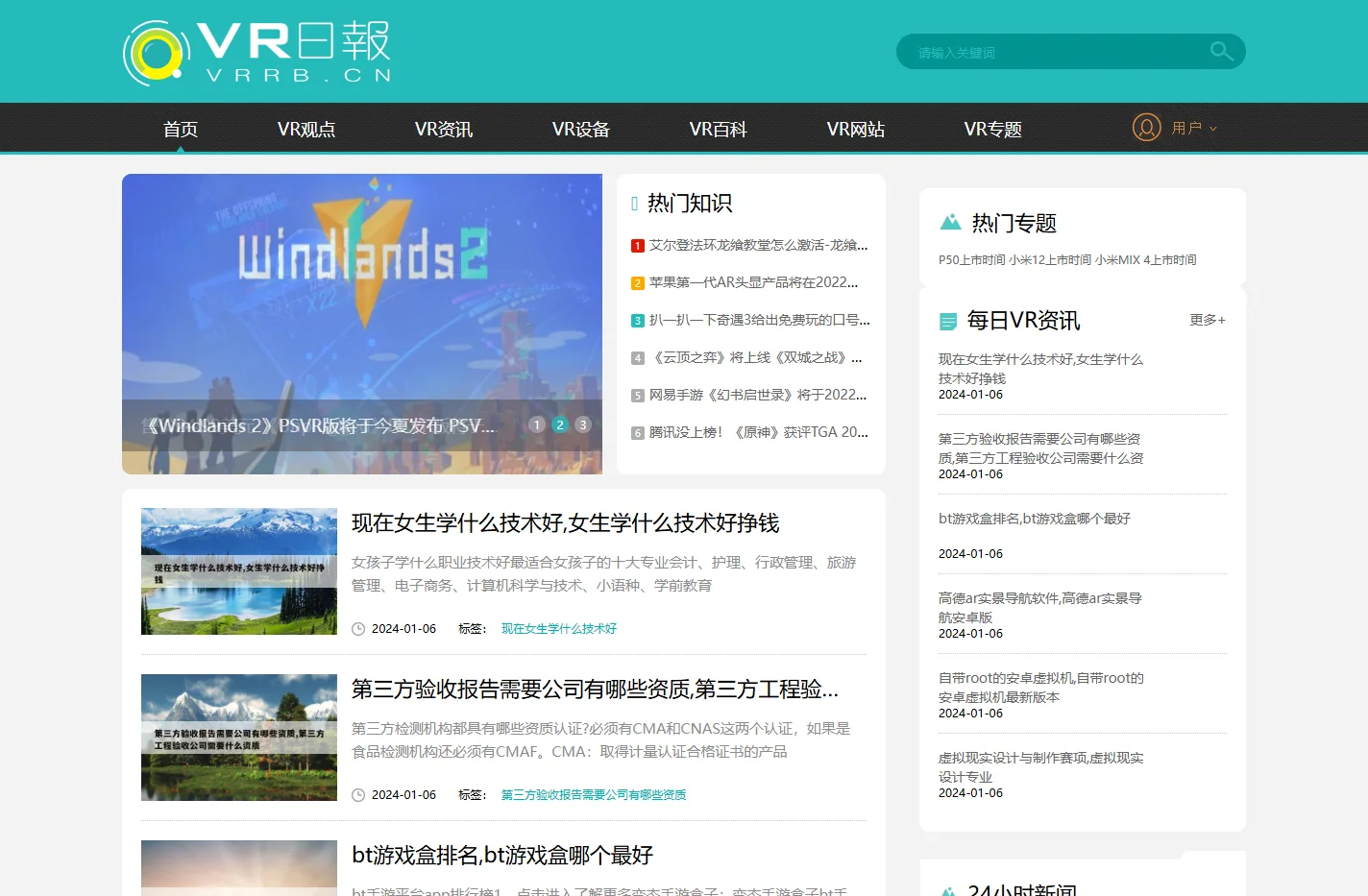Viewport: 1368px width, 896px height.
Task: Click the 热门知识 heading icon
Action: click(x=635, y=204)
